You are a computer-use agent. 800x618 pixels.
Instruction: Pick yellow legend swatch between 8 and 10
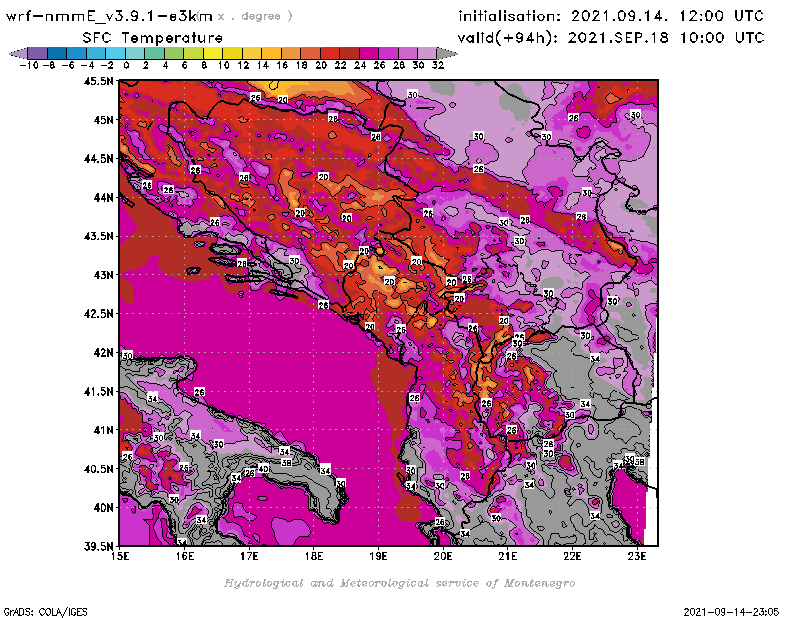coord(213,53)
